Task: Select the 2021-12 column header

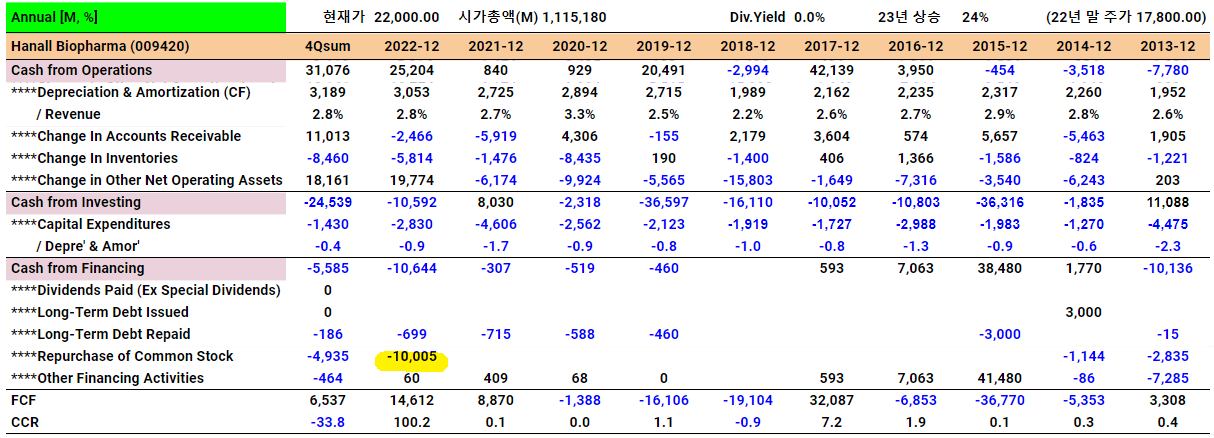Action: 495,47
